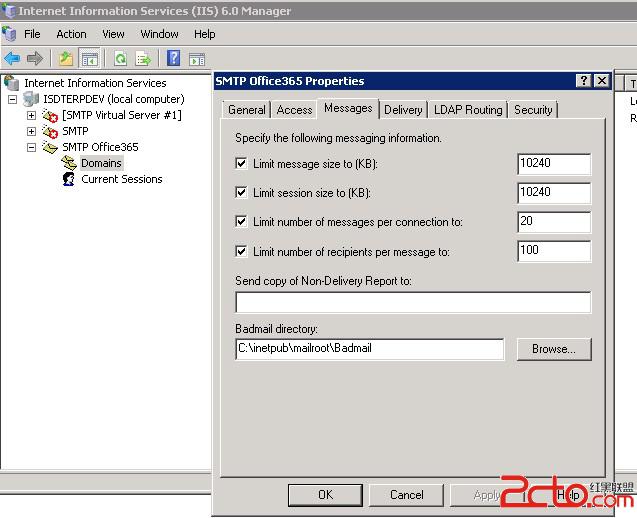The height and width of the screenshot is (518, 637).
Task: Select the [SMTP Virtual Server #1] label
Action: [x=121, y=115]
